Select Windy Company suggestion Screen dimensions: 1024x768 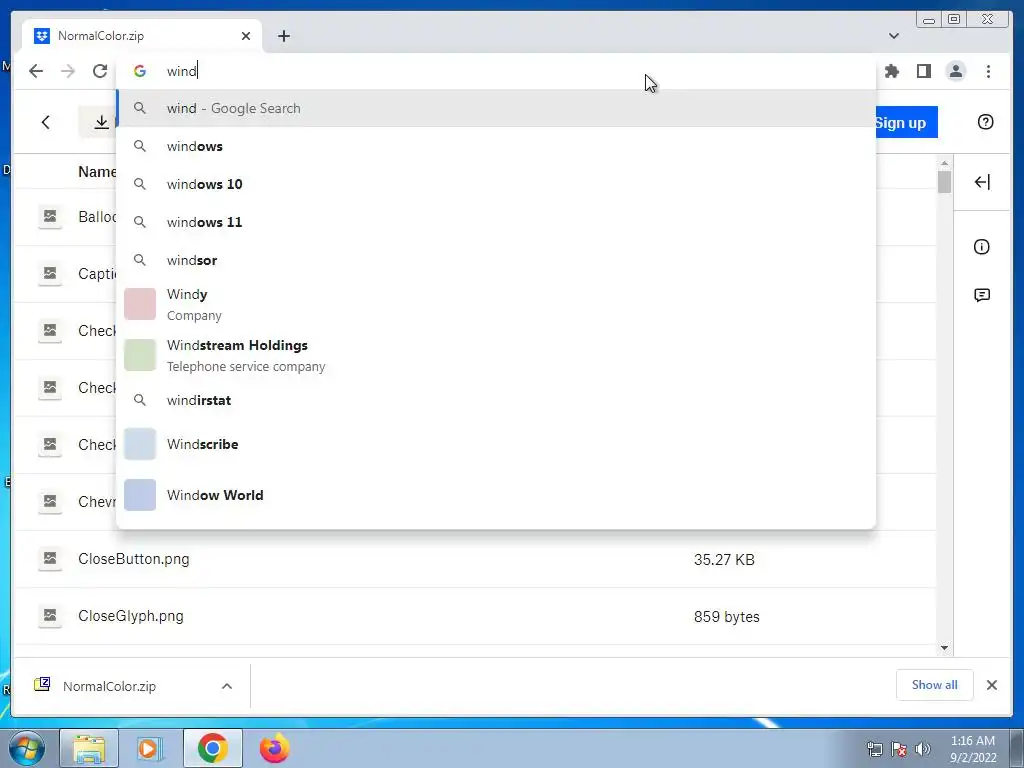(496, 304)
